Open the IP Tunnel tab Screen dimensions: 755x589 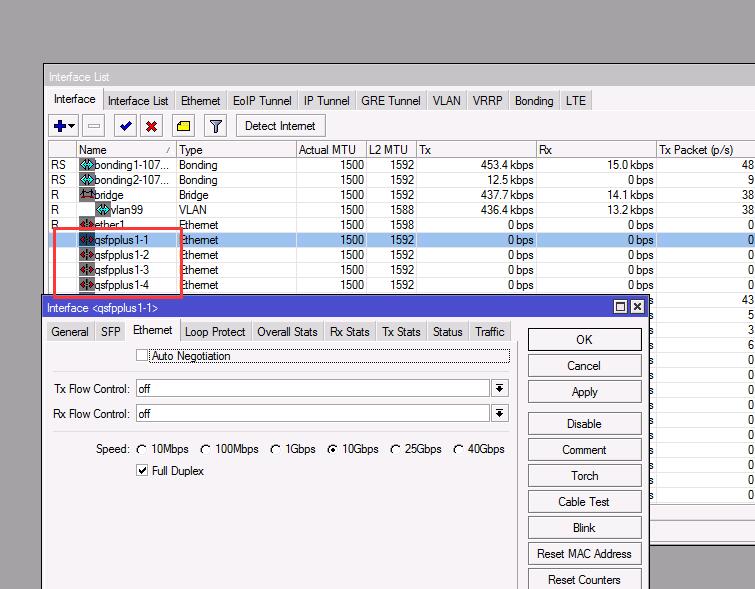326,101
